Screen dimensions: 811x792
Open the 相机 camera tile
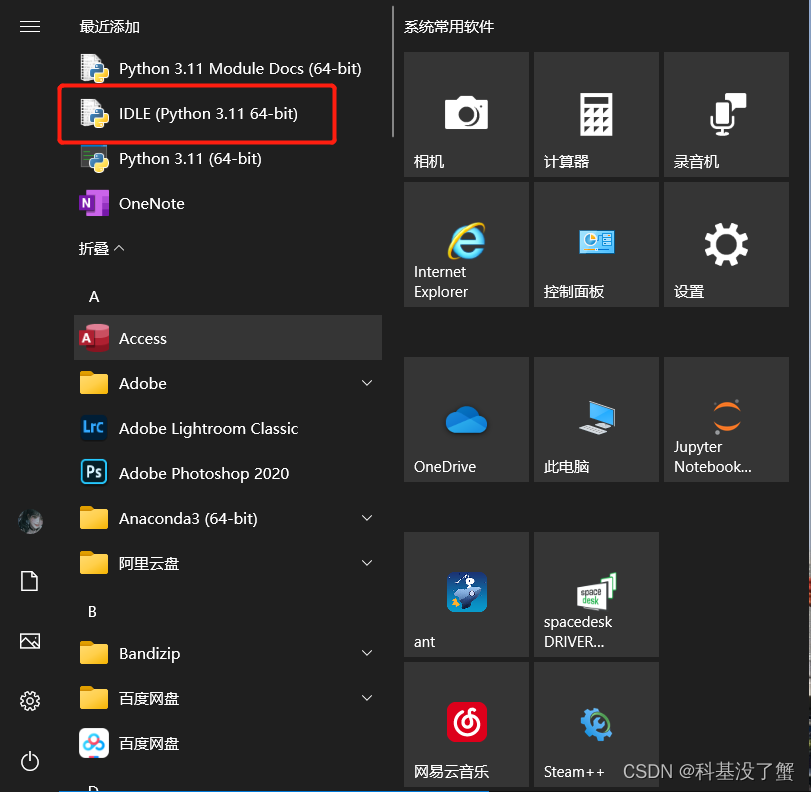coord(466,114)
